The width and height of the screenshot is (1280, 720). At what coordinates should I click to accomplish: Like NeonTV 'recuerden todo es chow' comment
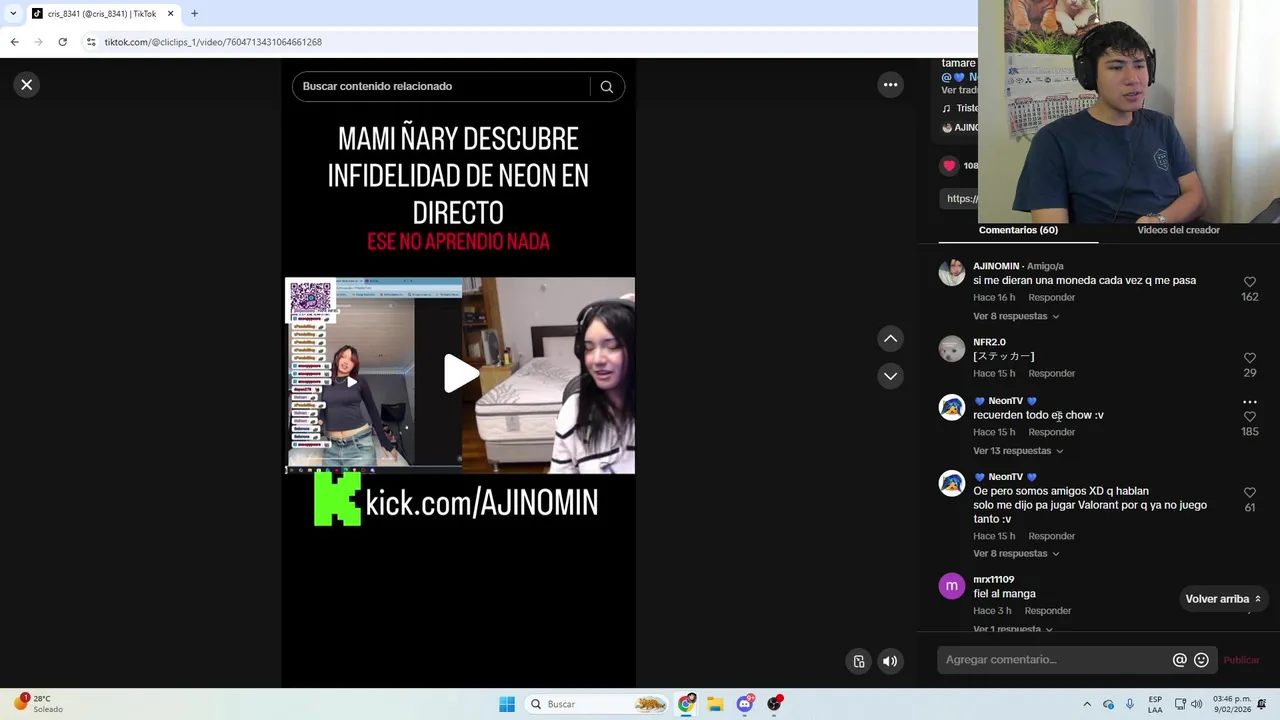[1249, 417]
